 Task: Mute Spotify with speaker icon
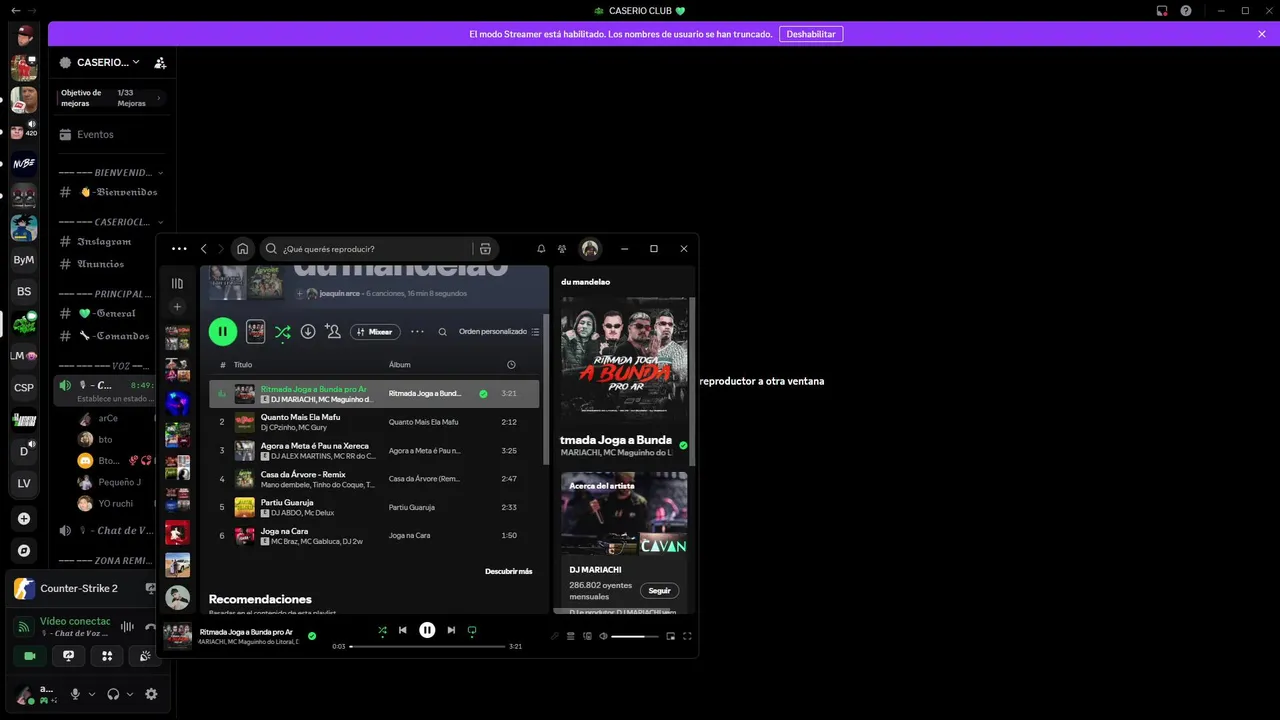tap(603, 636)
